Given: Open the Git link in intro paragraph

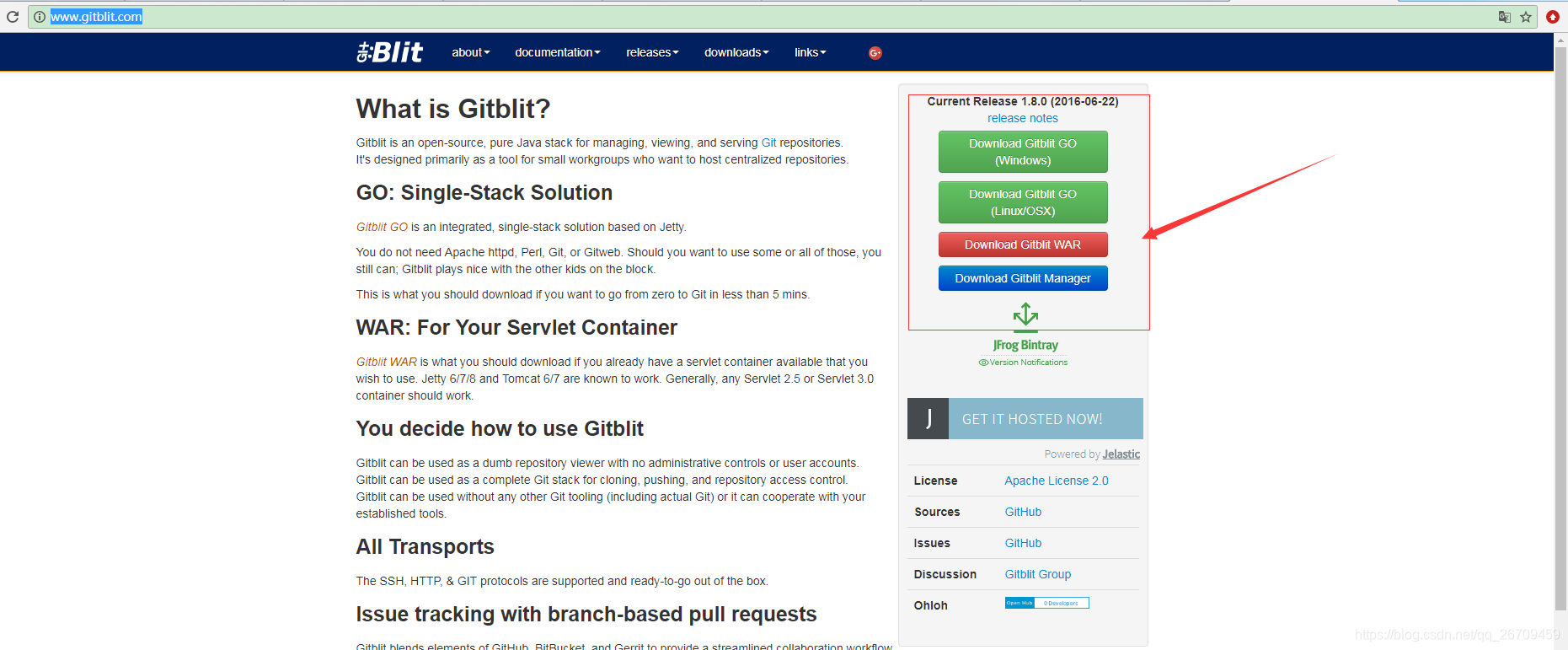Looking at the screenshot, I should [x=768, y=142].
